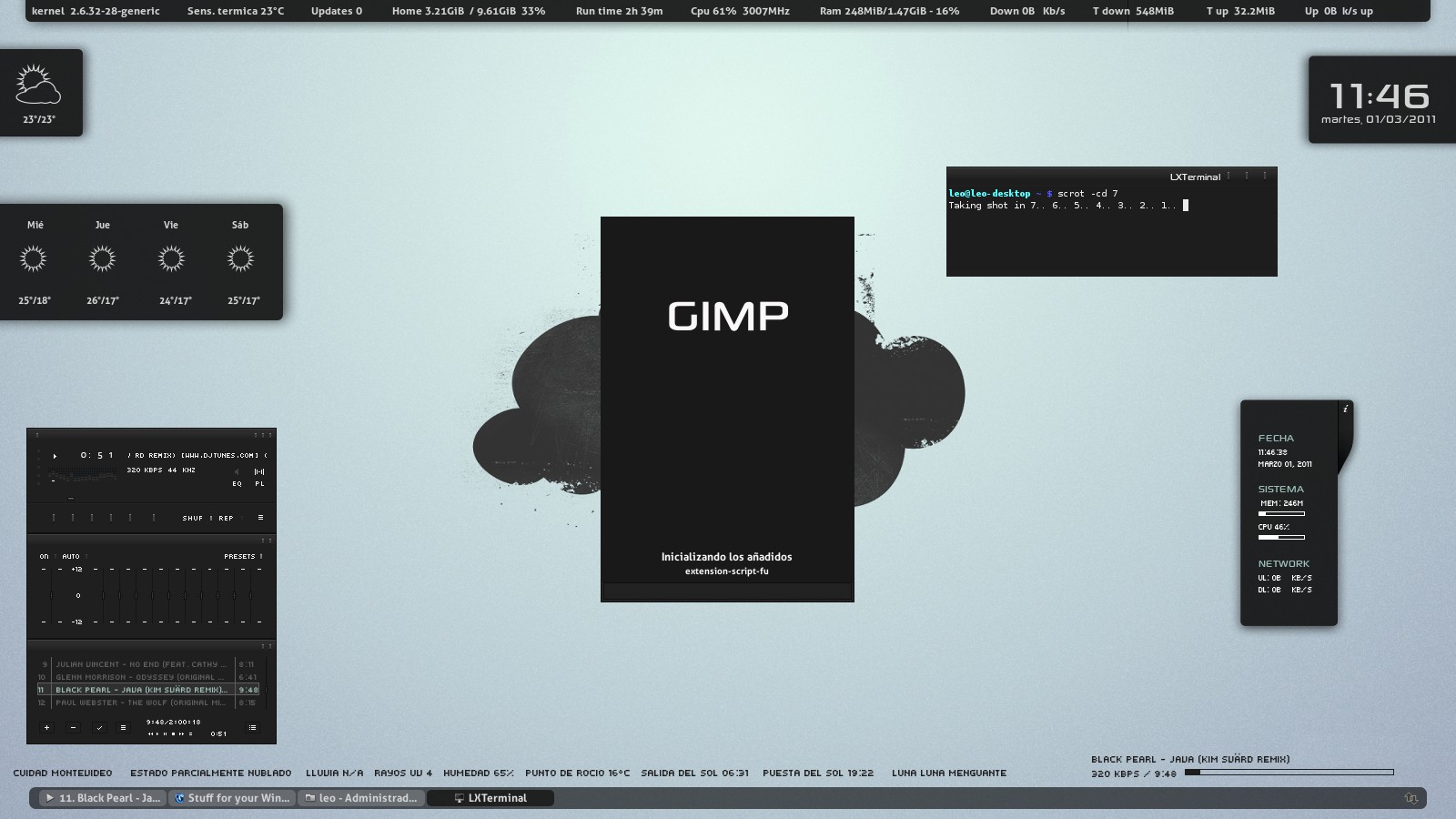Select track 10 Glenn Morrison - Odyssey
The width and height of the screenshot is (1456, 819).
[x=147, y=677]
